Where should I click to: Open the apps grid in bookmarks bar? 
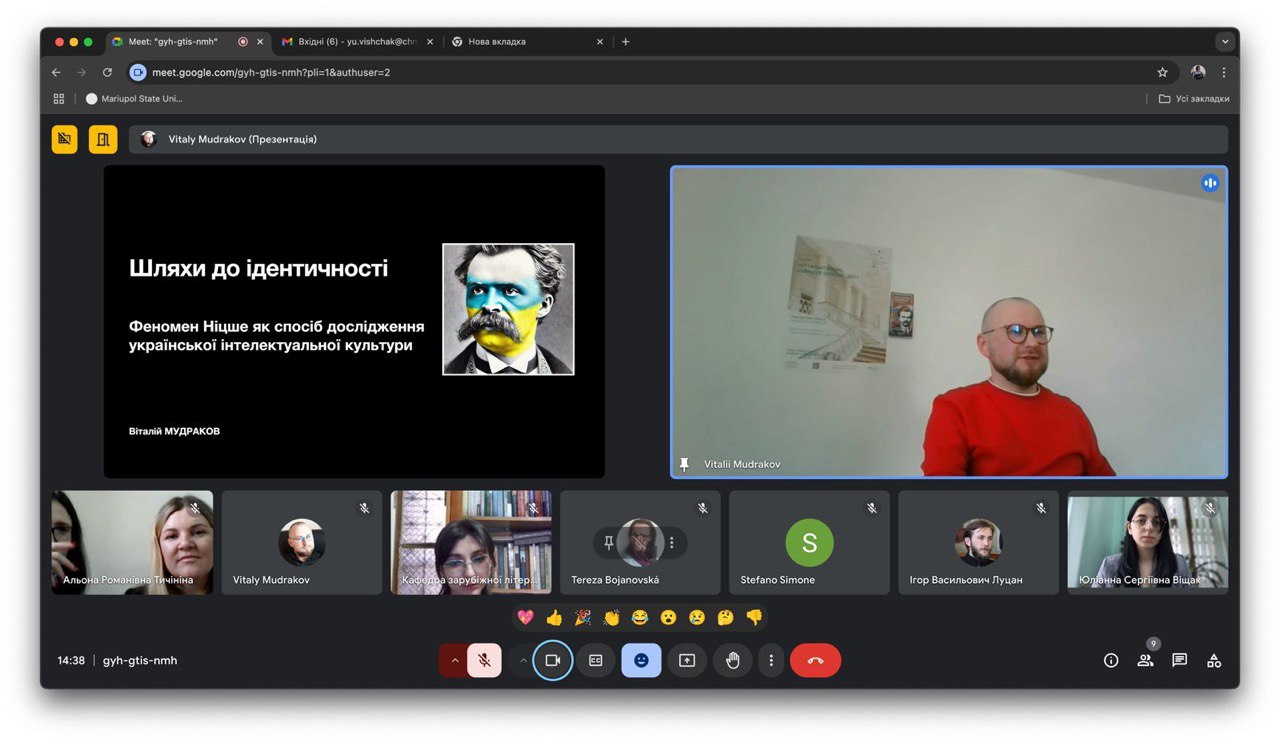pyautogui.click(x=59, y=99)
